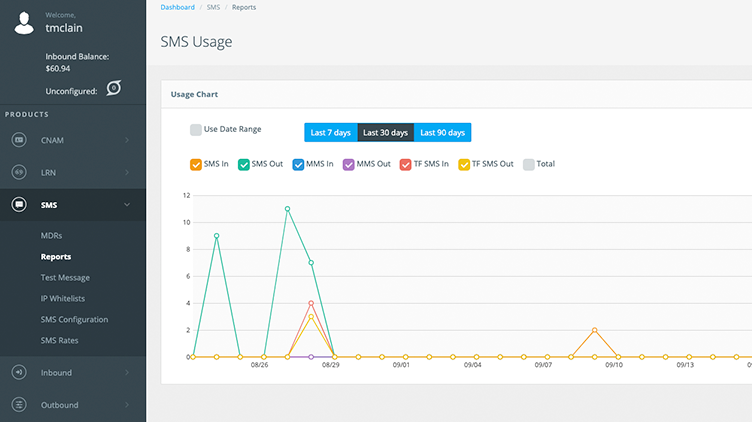The image size is (752, 422).
Task: Open the Unconfigured notifications icon
Action: pos(114,88)
